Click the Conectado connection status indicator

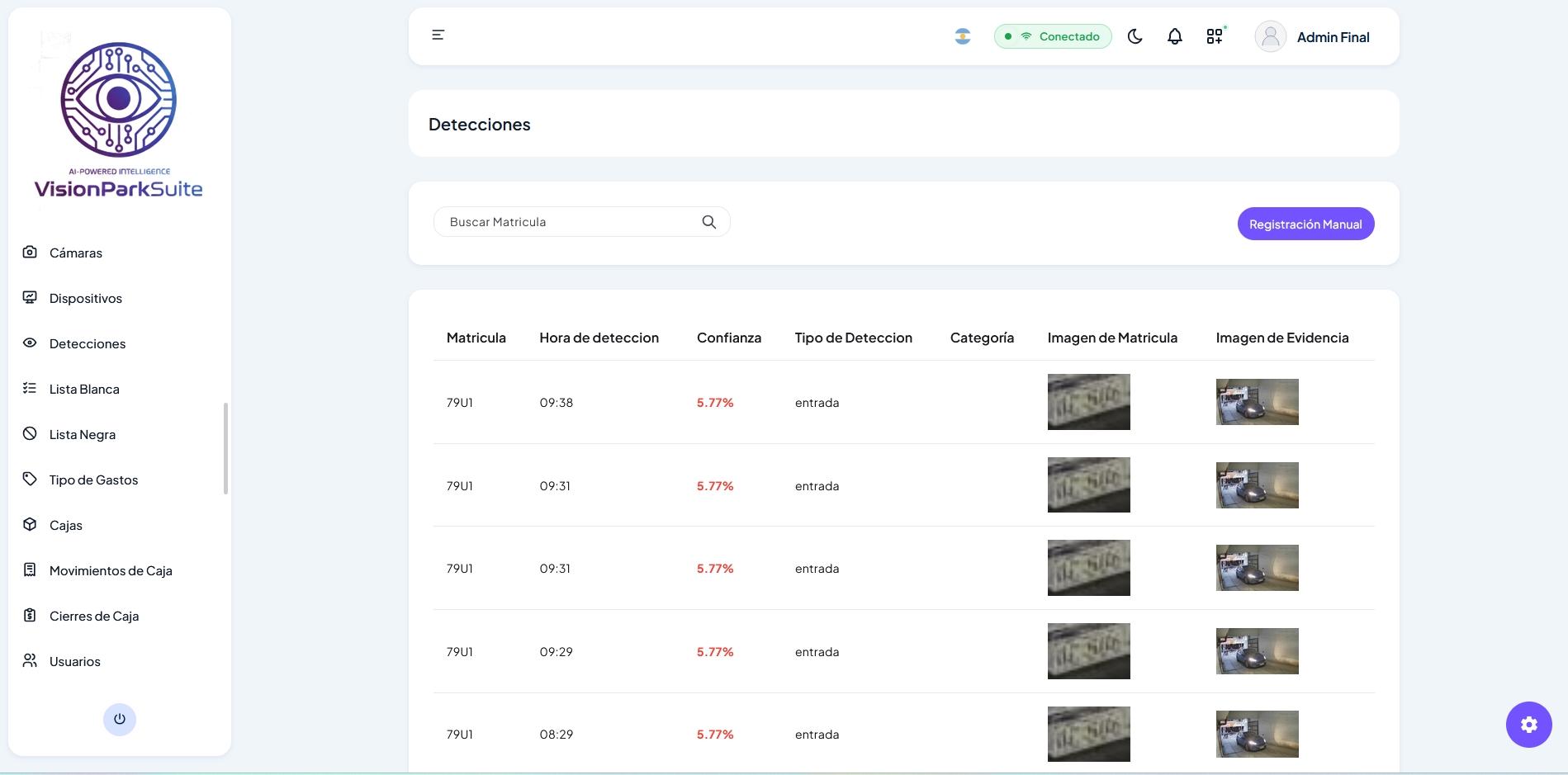pyautogui.click(x=1053, y=35)
